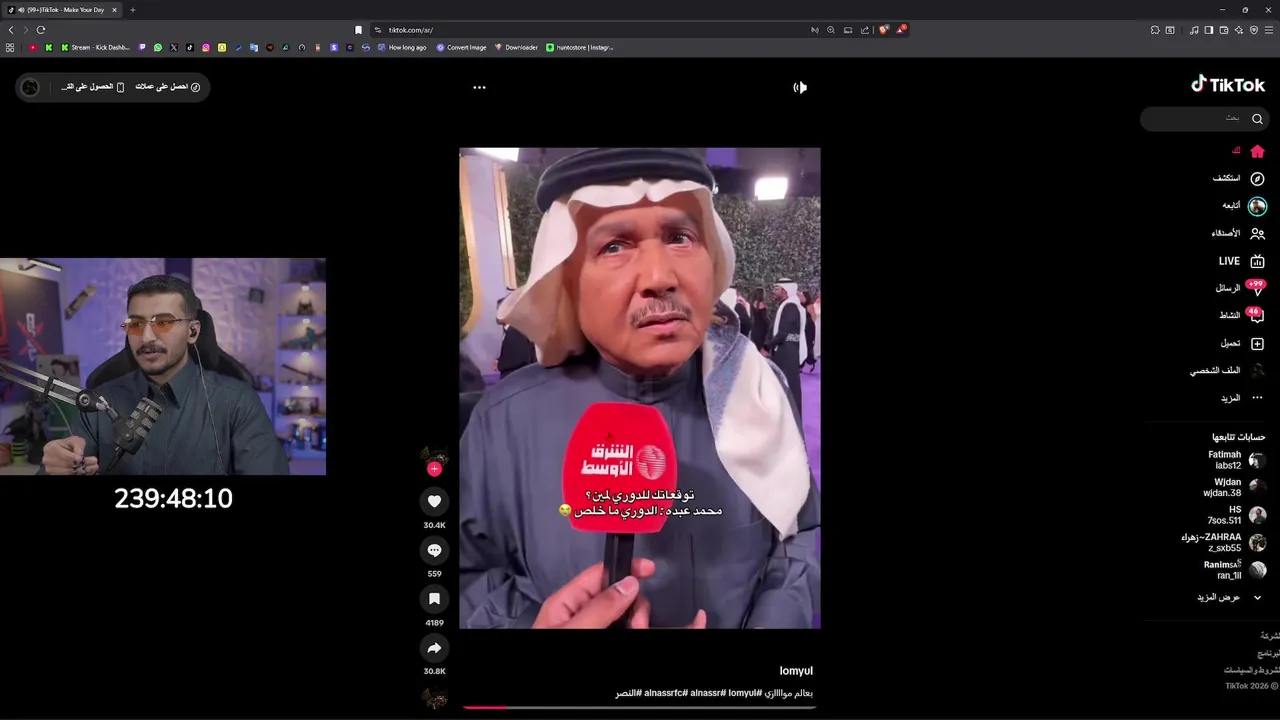
Task: Open the 'Downloader' bookmark
Action: (x=516, y=47)
